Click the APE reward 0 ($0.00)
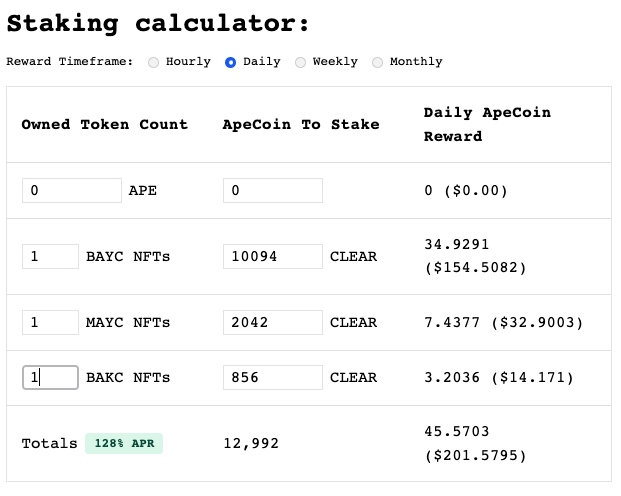 pyautogui.click(x=466, y=191)
